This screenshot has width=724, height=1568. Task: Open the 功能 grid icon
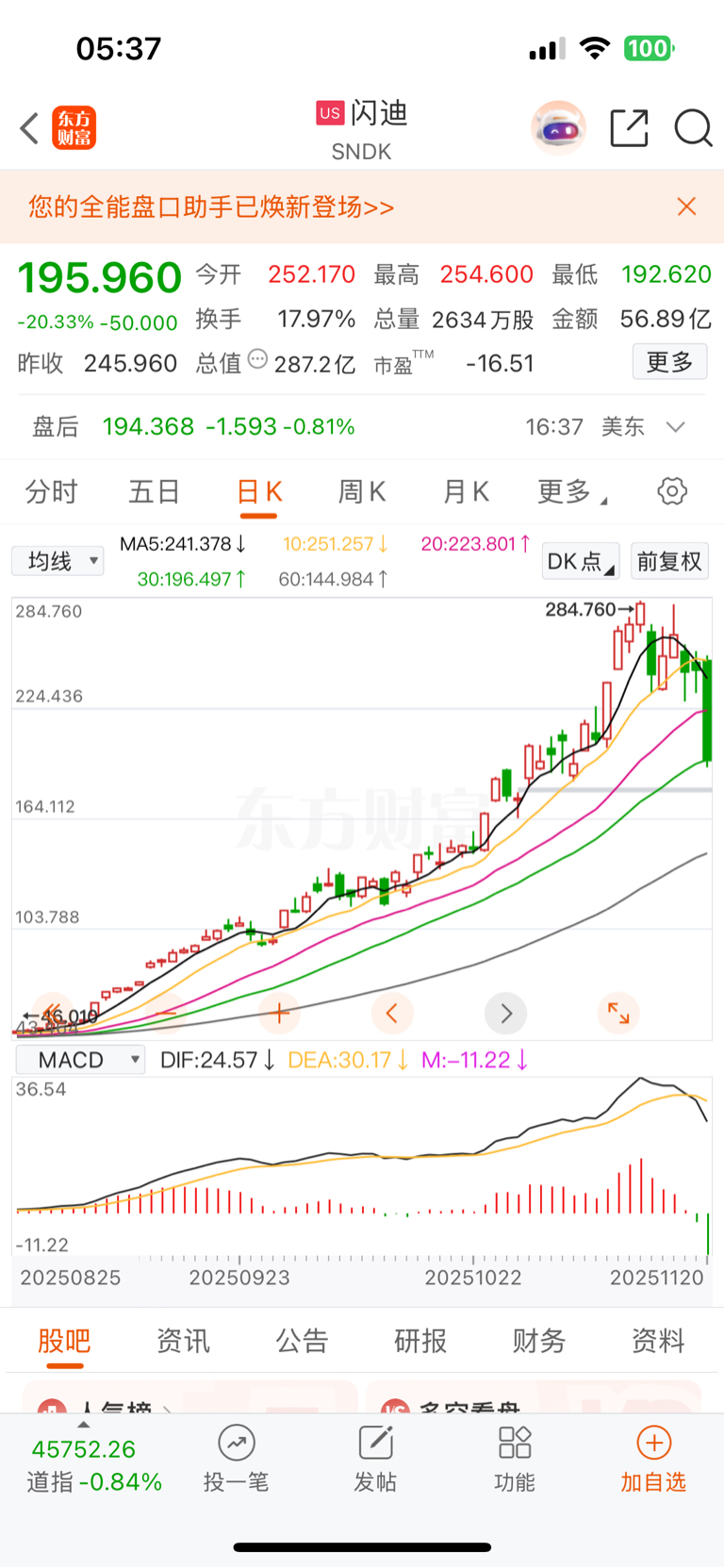pyautogui.click(x=515, y=1443)
